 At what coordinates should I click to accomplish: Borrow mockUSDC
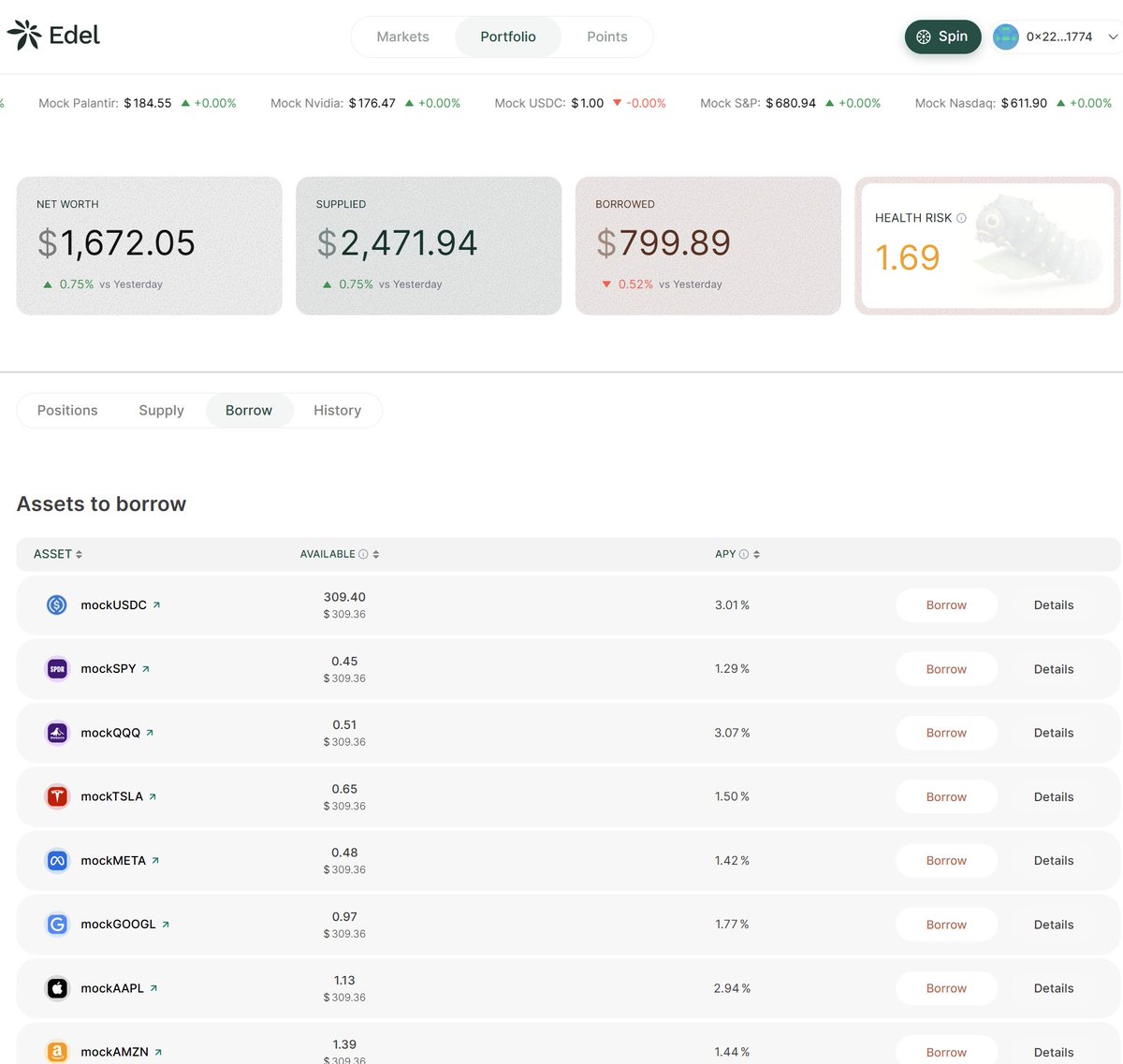946,605
